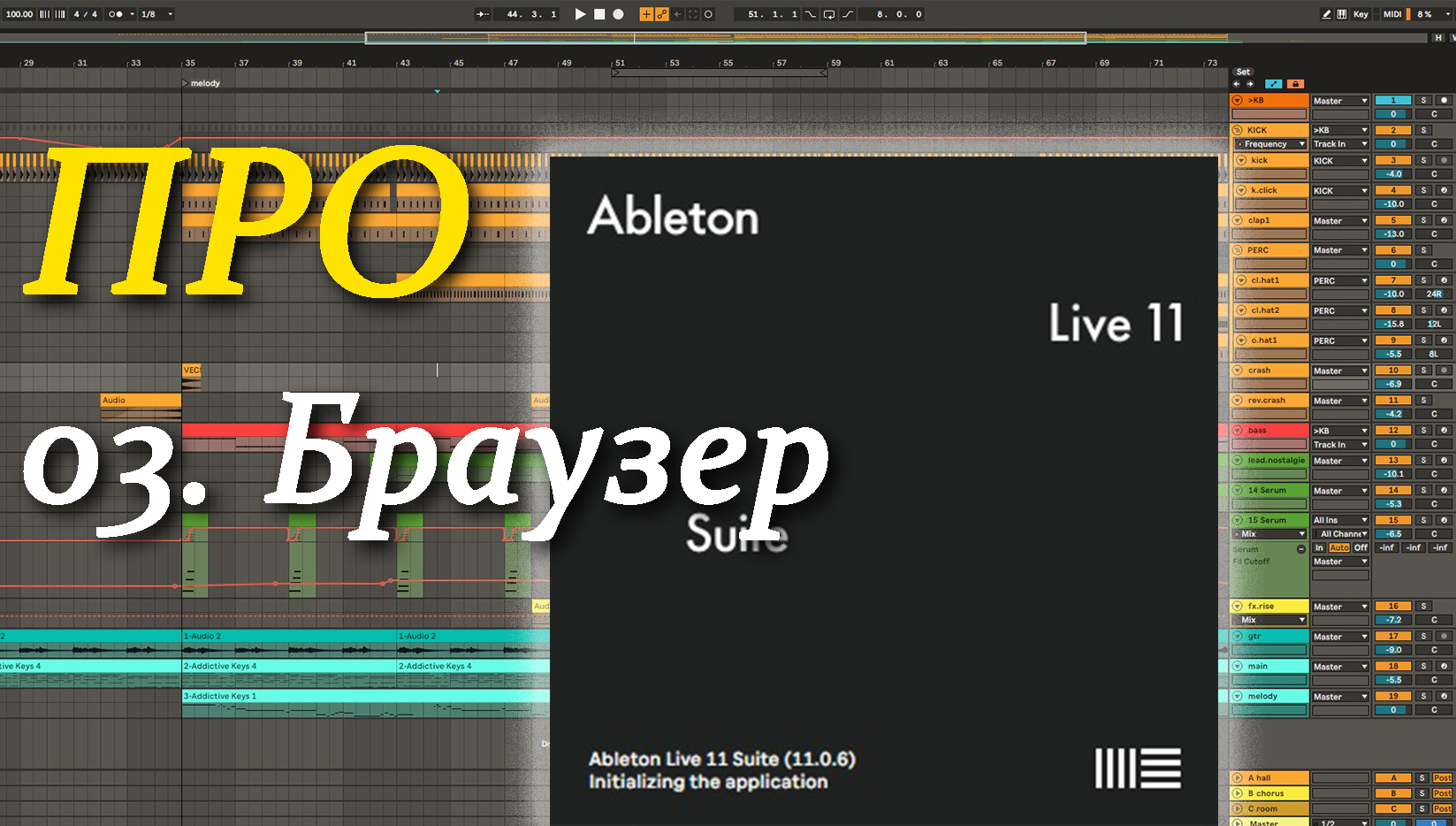Toggle the blue Automation Mode icon
The image size is (1456, 826).
coord(1274,84)
